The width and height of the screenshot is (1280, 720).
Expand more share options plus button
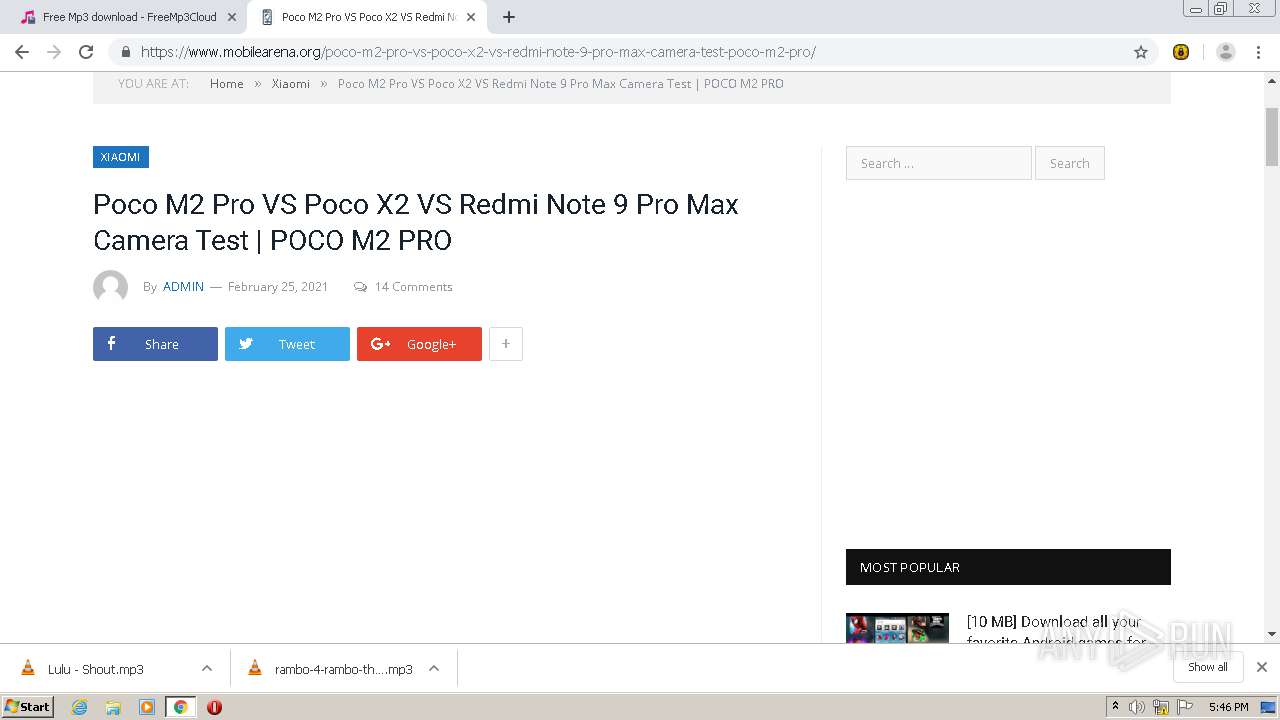[506, 344]
